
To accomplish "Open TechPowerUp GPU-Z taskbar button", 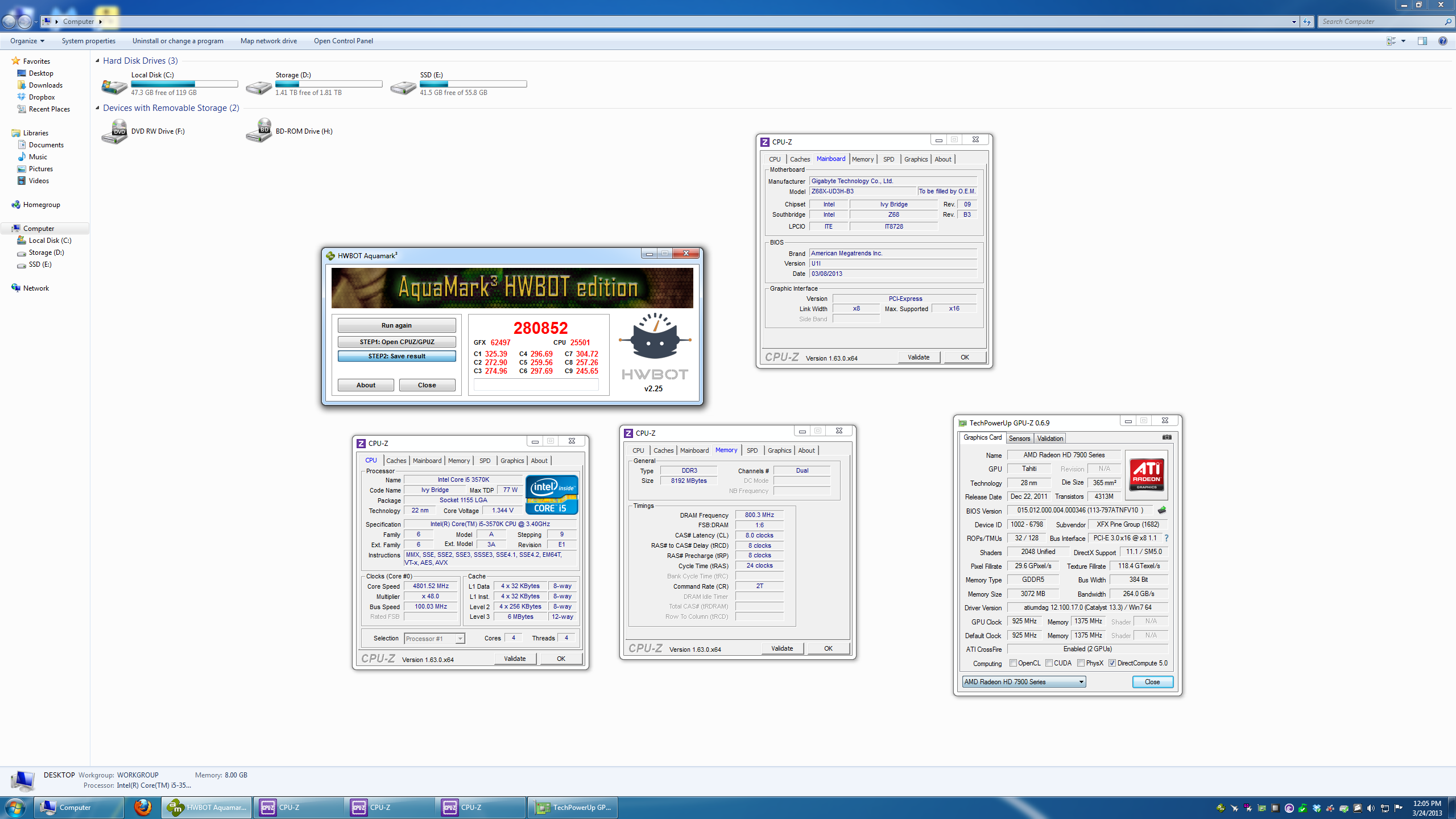I will click(573, 807).
